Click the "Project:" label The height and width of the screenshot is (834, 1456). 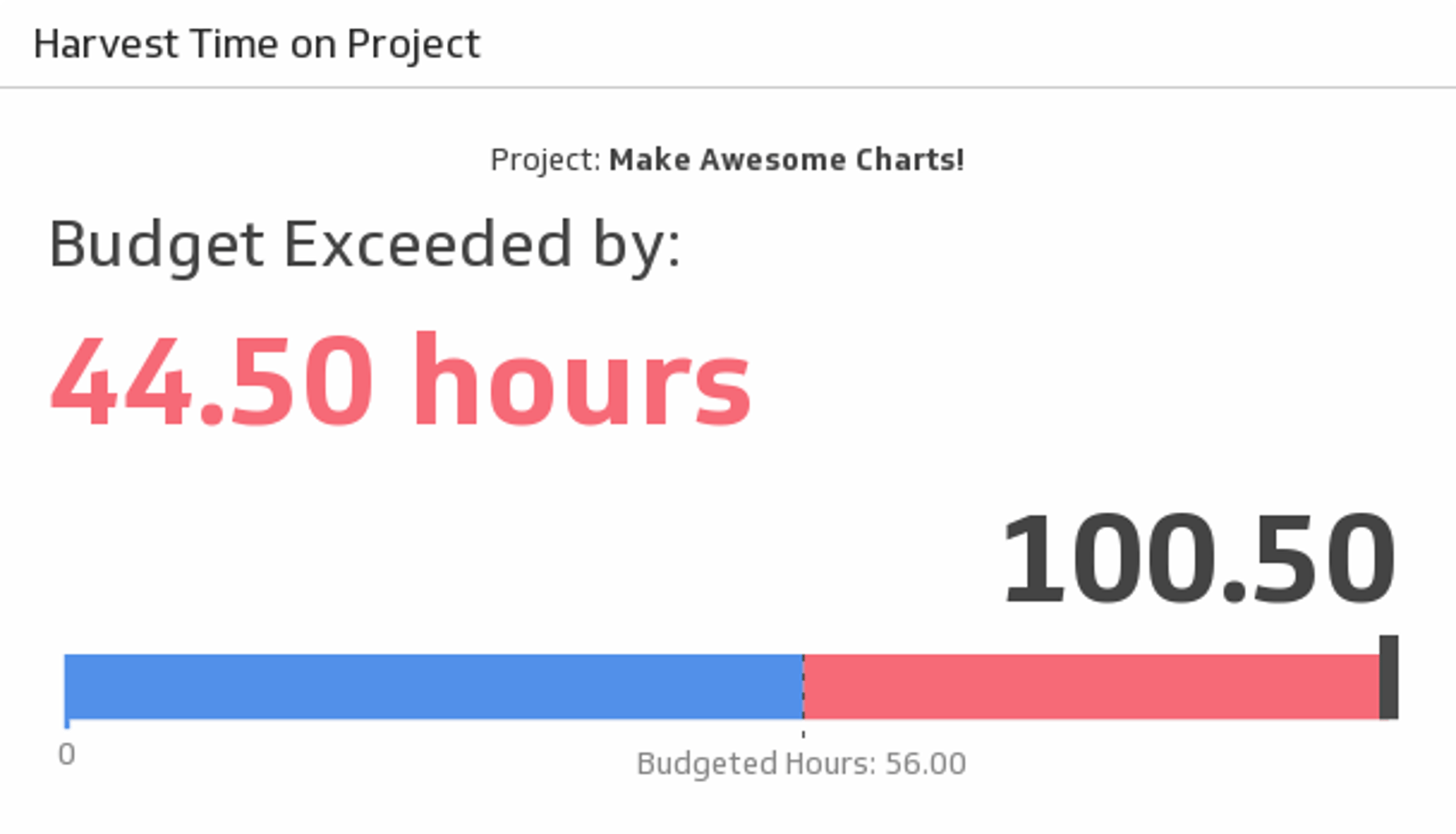(x=545, y=160)
